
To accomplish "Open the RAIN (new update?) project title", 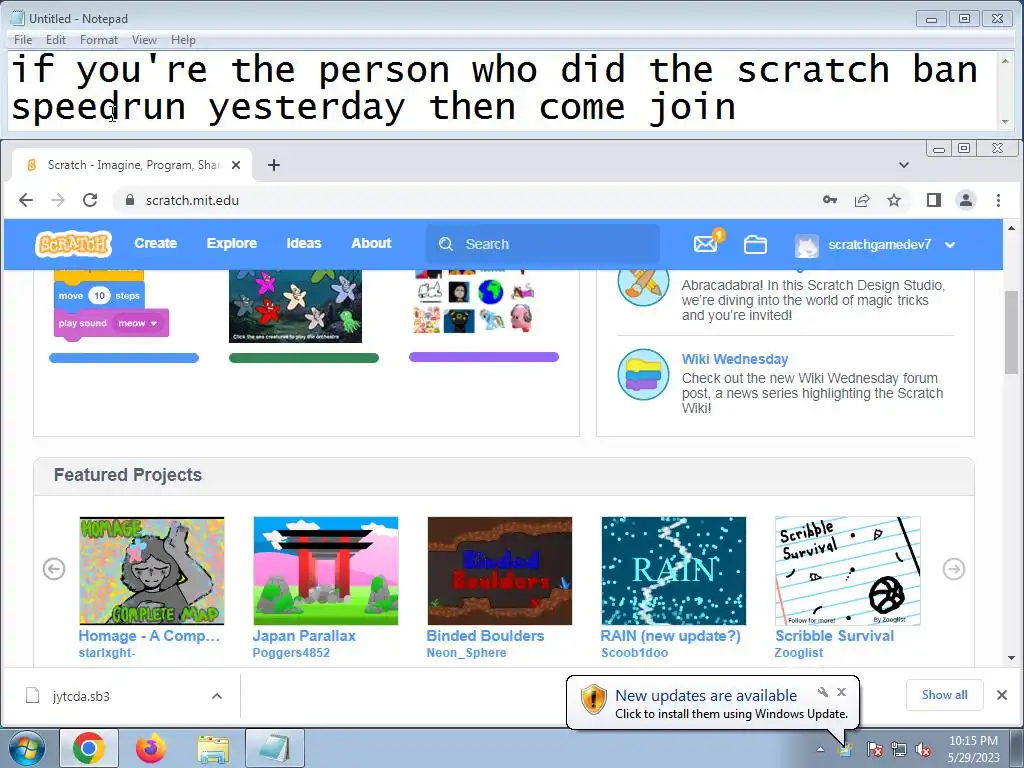I will pos(671,636).
